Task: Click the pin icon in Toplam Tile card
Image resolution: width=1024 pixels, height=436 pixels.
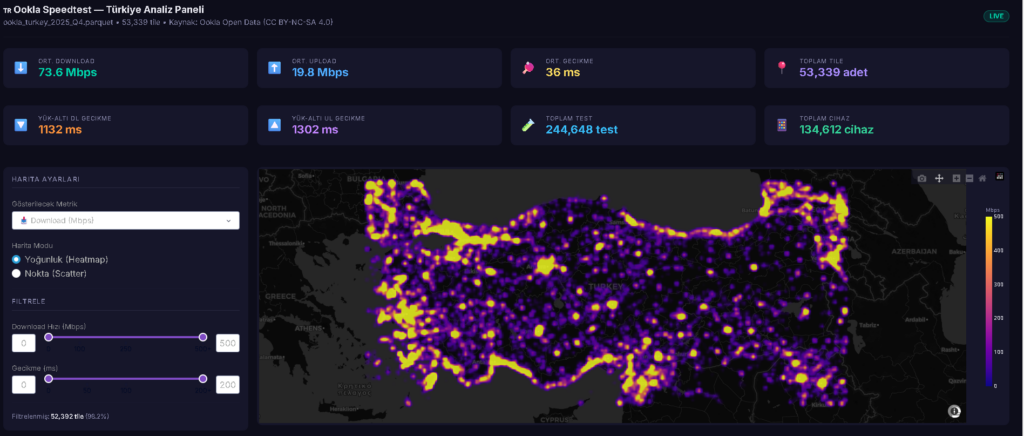Action: point(782,68)
